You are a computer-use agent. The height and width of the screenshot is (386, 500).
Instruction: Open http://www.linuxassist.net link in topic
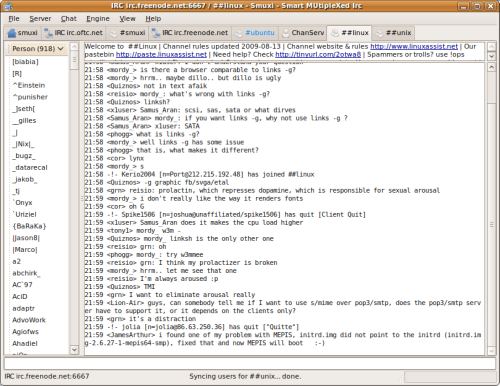click(414, 47)
